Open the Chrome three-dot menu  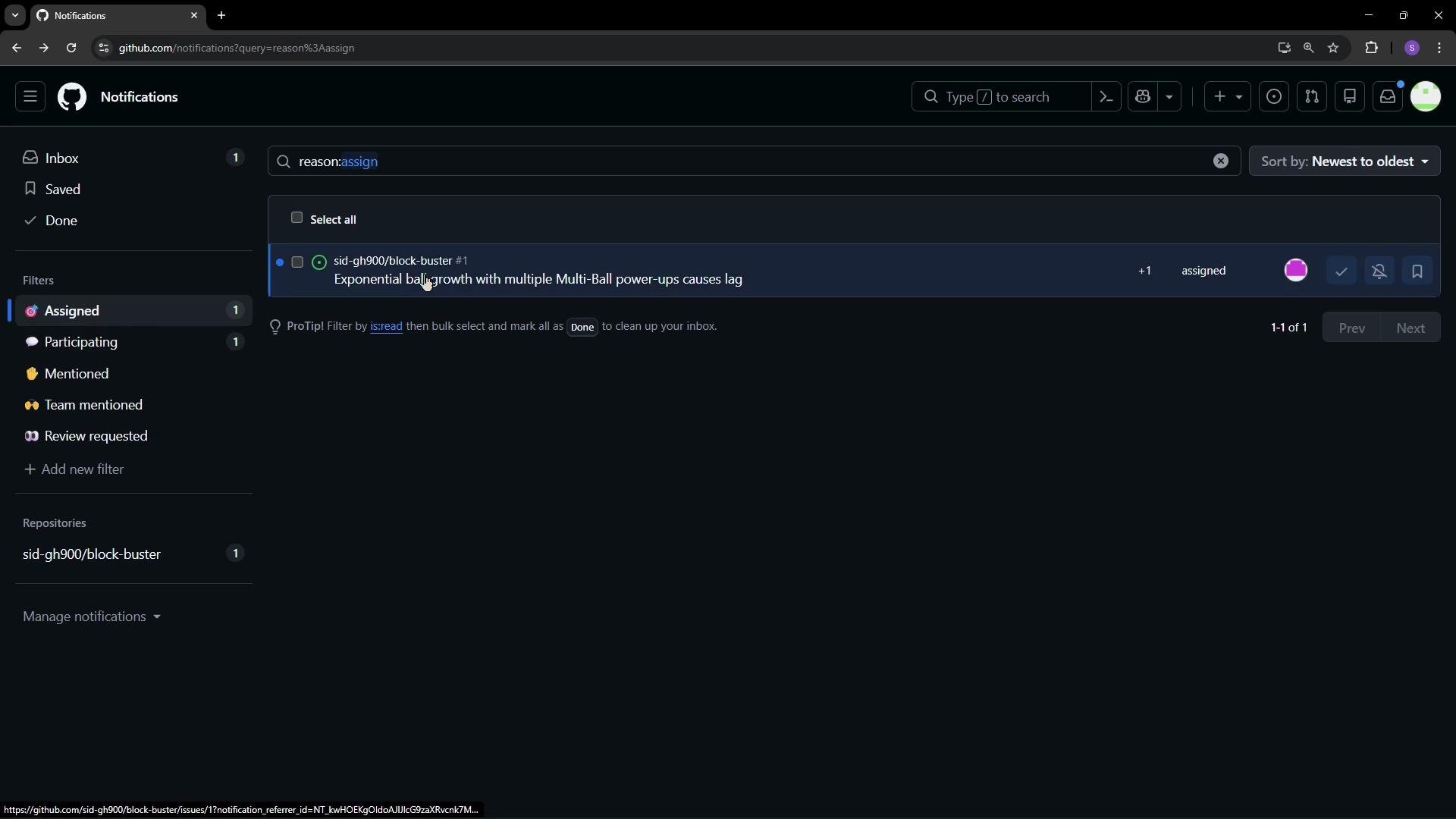(1440, 48)
